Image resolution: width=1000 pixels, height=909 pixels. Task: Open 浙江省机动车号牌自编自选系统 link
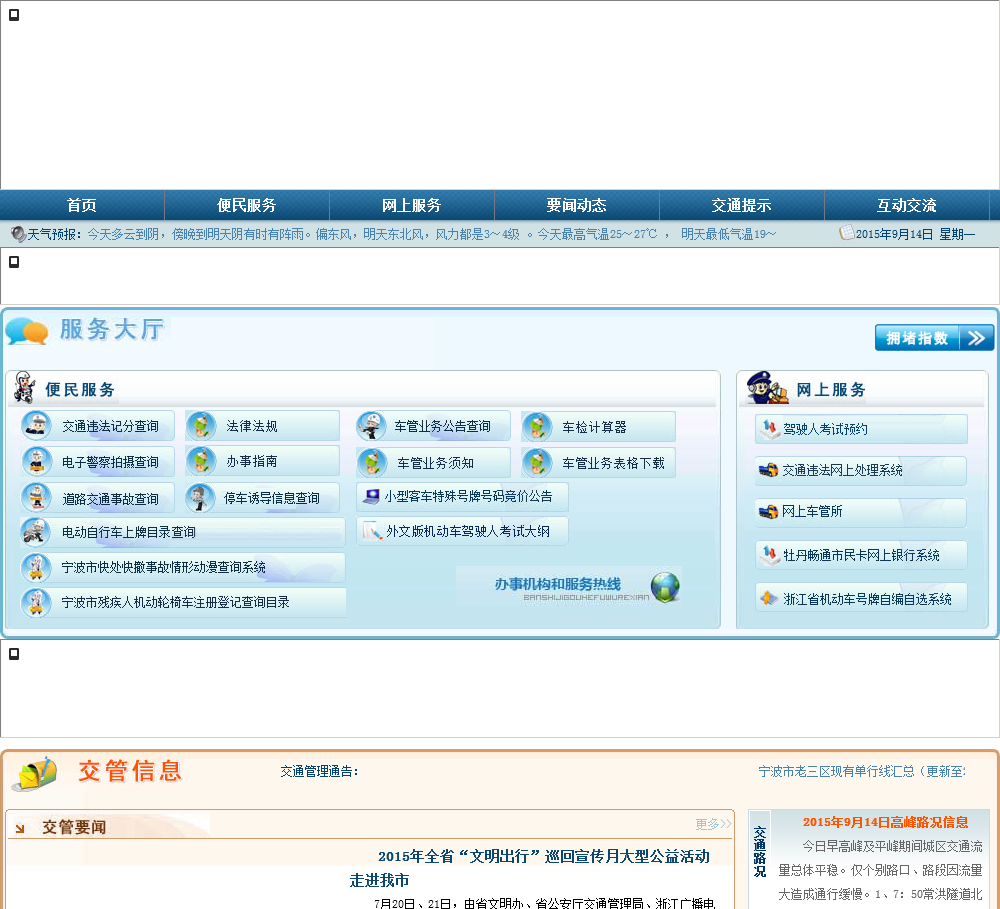click(x=868, y=599)
